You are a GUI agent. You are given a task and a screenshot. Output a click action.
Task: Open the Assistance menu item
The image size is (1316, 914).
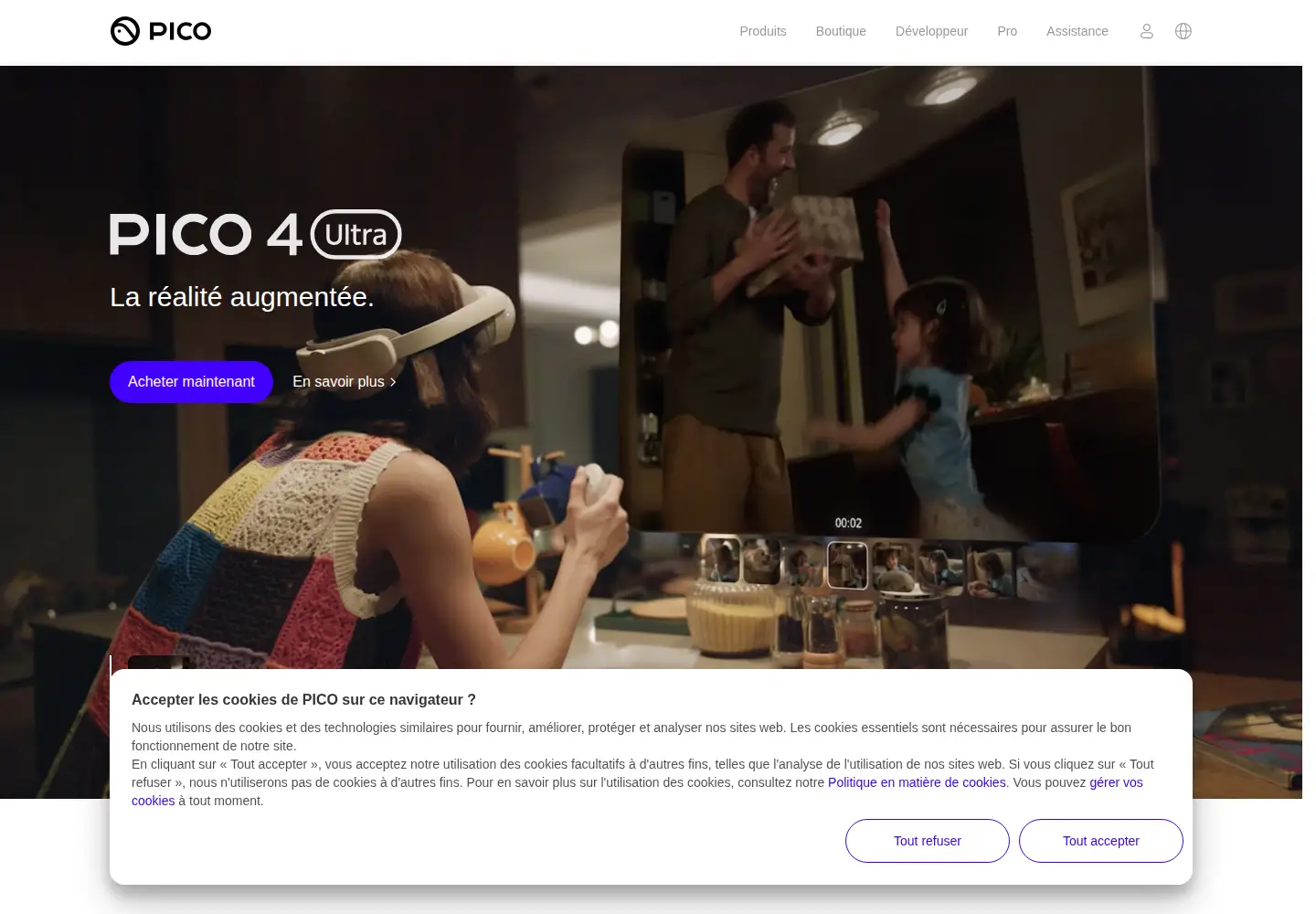tap(1077, 31)
